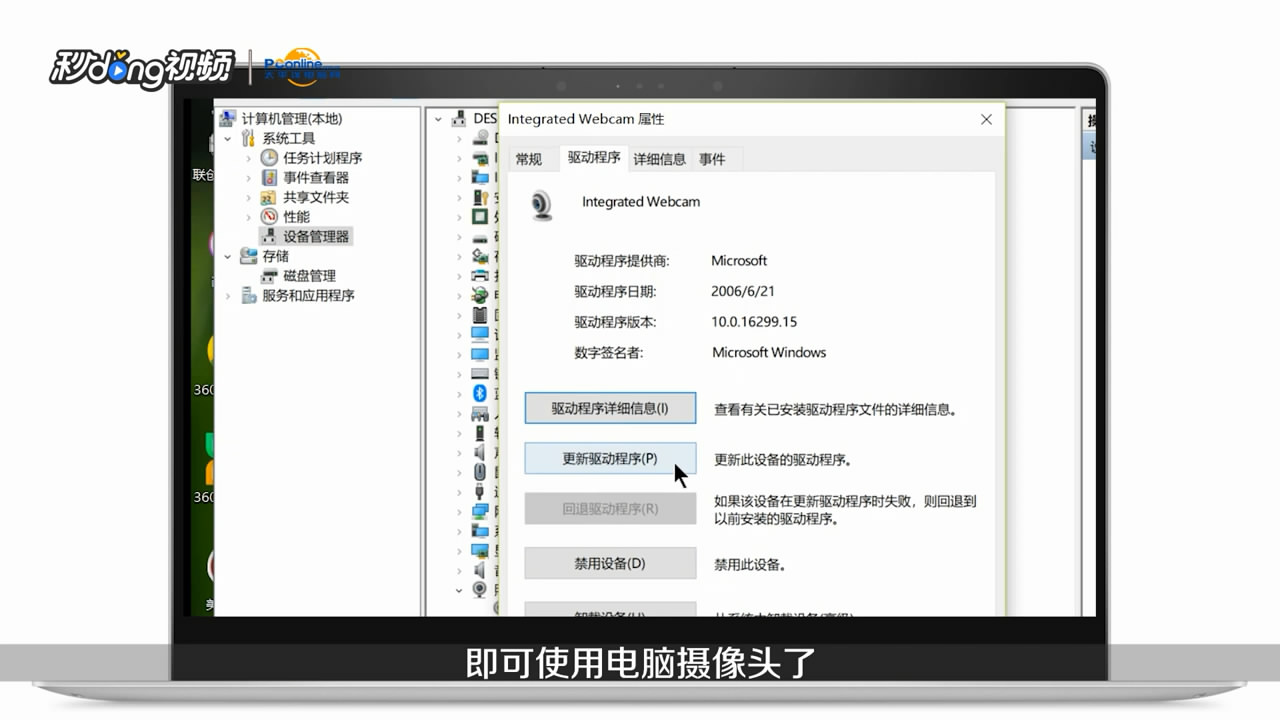Screen dimensions: 1280x720
Task: Close the Integrated Webcam 属性 dialog
Action: 986,119
